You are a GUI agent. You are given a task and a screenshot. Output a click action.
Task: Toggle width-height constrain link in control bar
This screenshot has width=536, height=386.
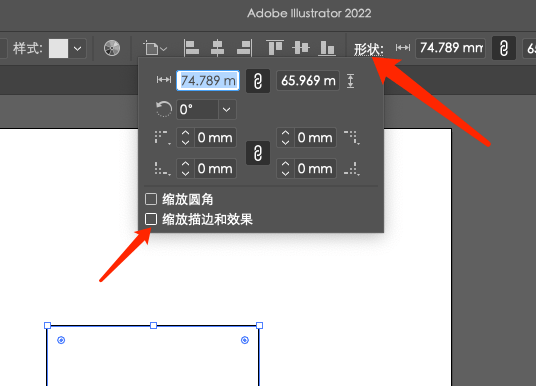(x=504, y=48)
